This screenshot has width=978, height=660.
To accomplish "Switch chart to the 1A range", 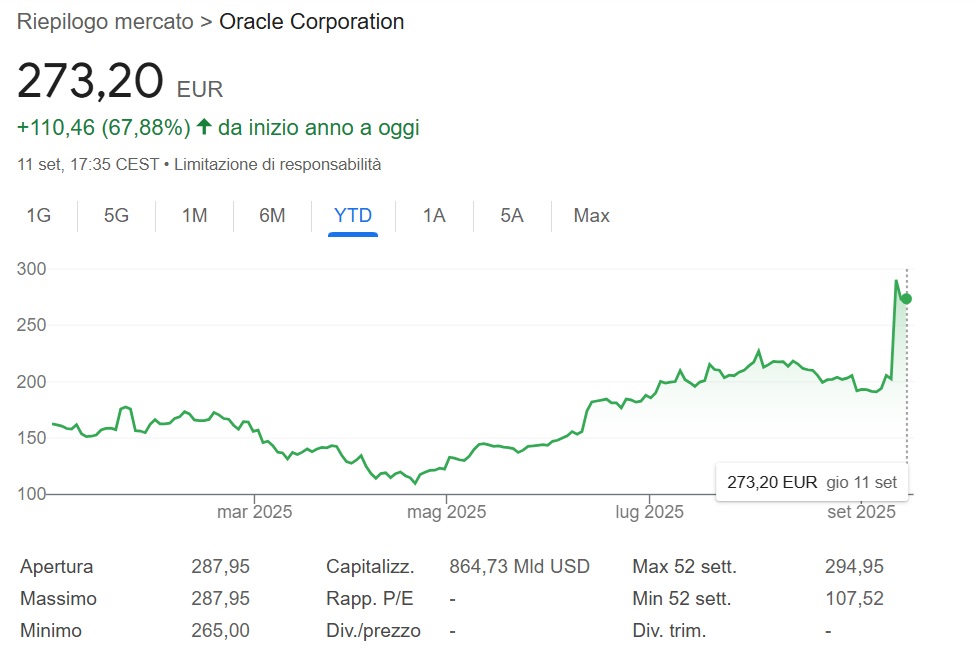I will 433,216.
